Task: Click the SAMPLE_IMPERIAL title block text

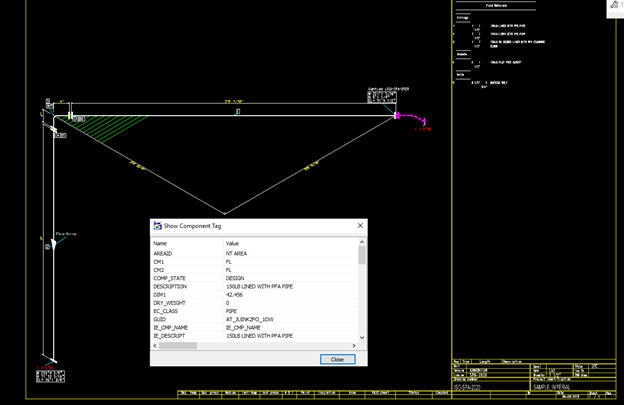Action: coord(551,387)
